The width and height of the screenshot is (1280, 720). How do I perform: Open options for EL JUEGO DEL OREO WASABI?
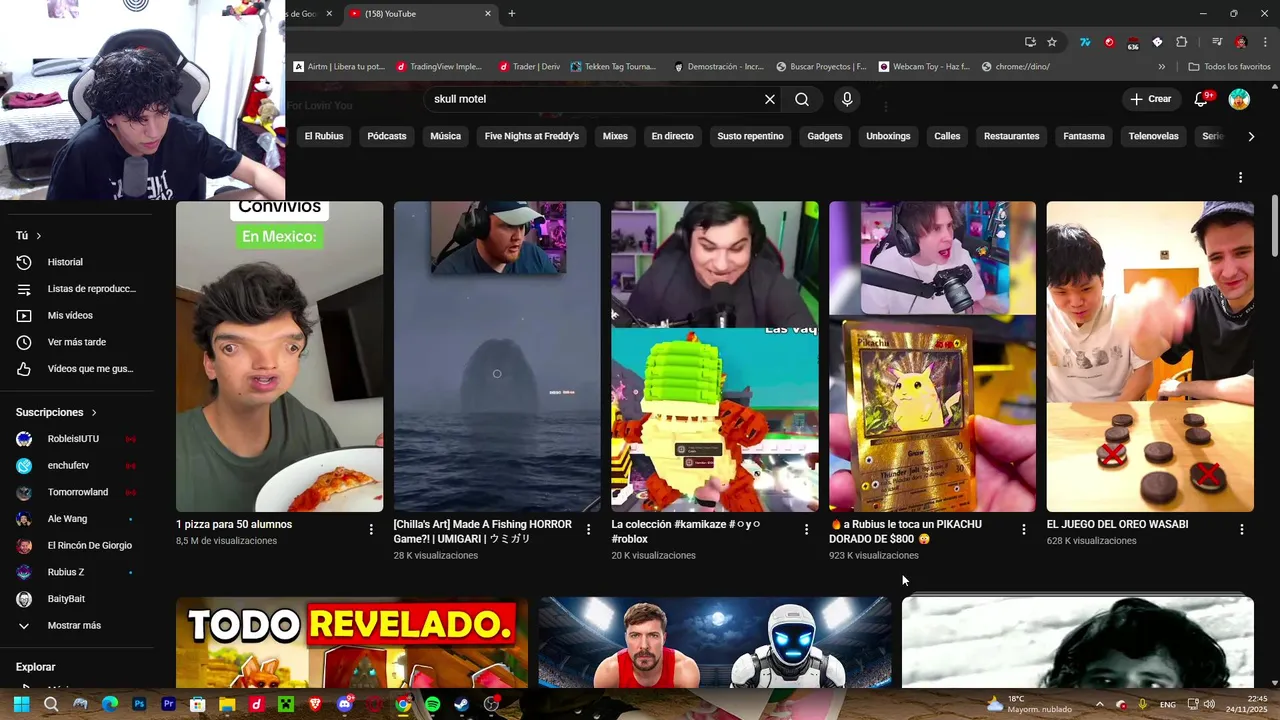click(1241, 529)
